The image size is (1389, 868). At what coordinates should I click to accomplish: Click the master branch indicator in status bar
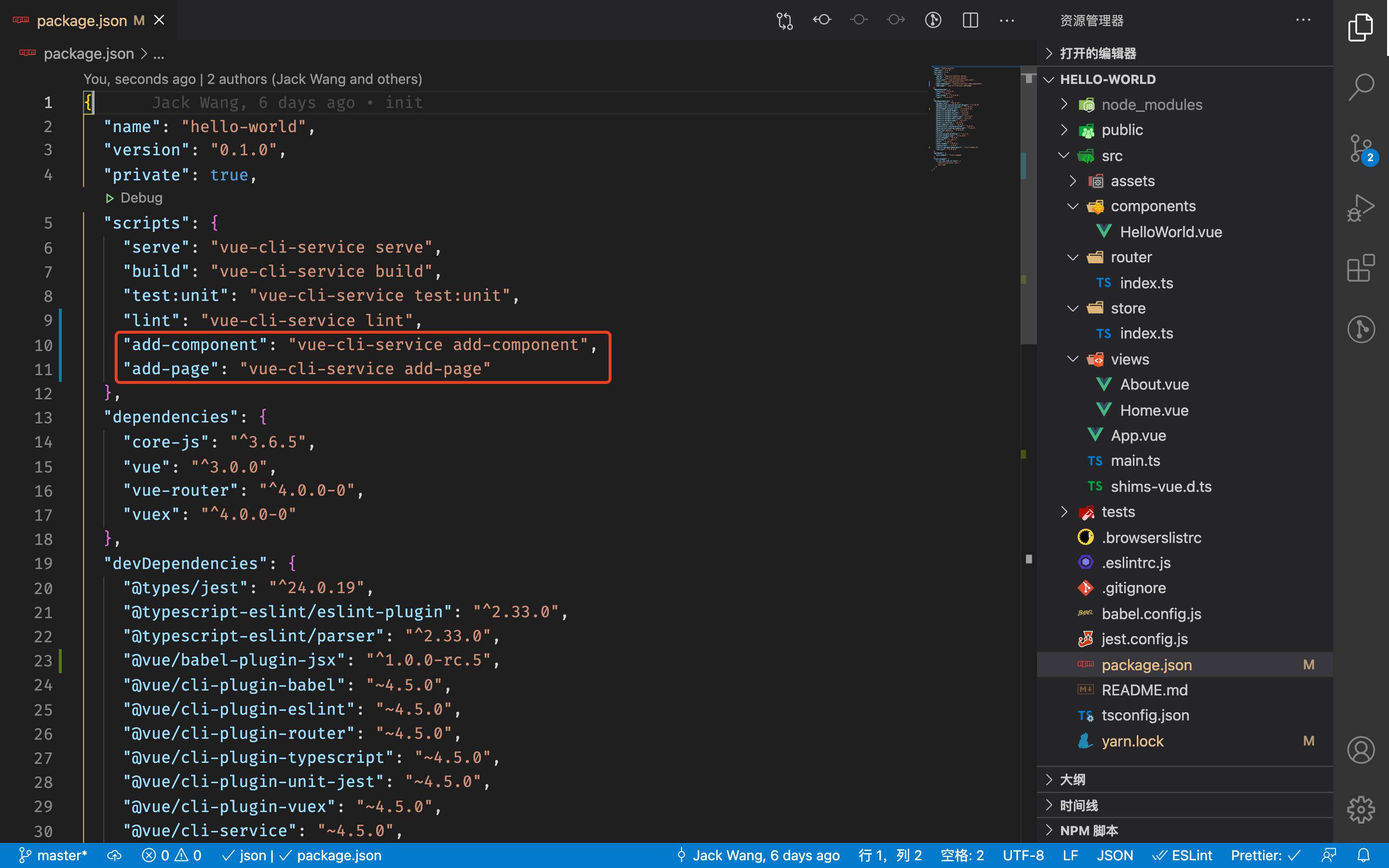coord(53,855)
